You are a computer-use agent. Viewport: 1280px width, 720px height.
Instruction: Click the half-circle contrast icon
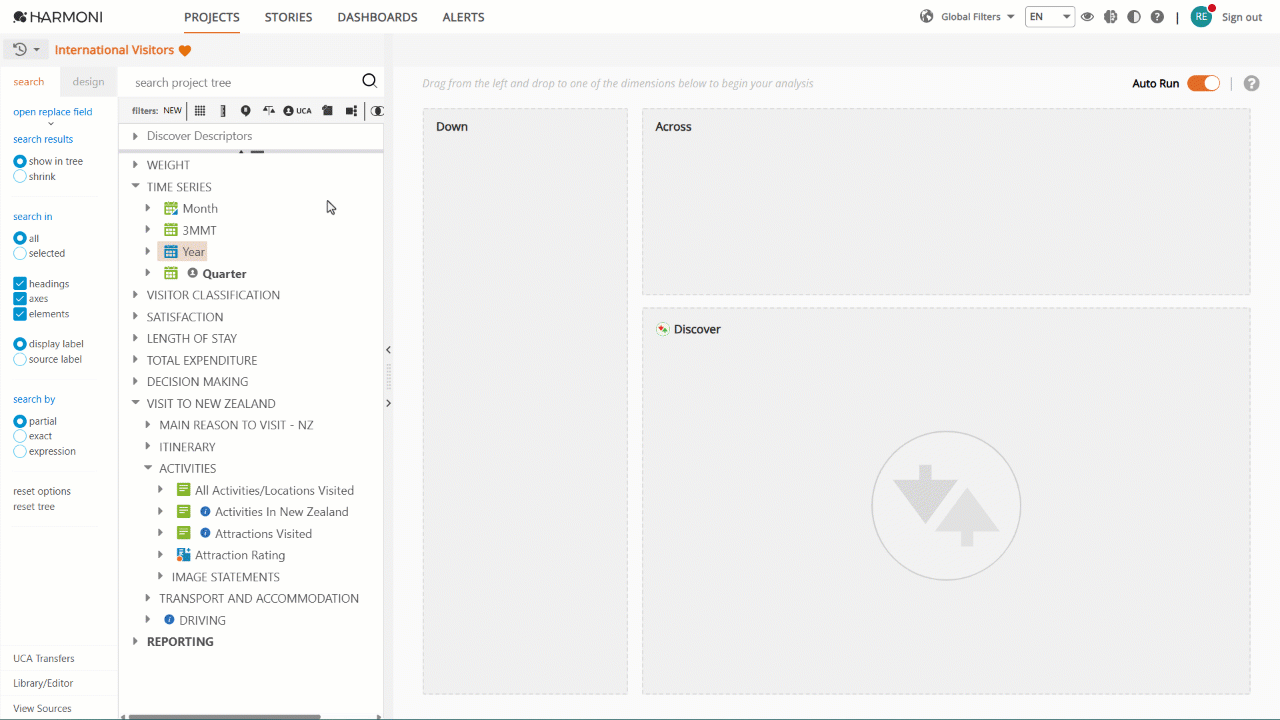1134,17
